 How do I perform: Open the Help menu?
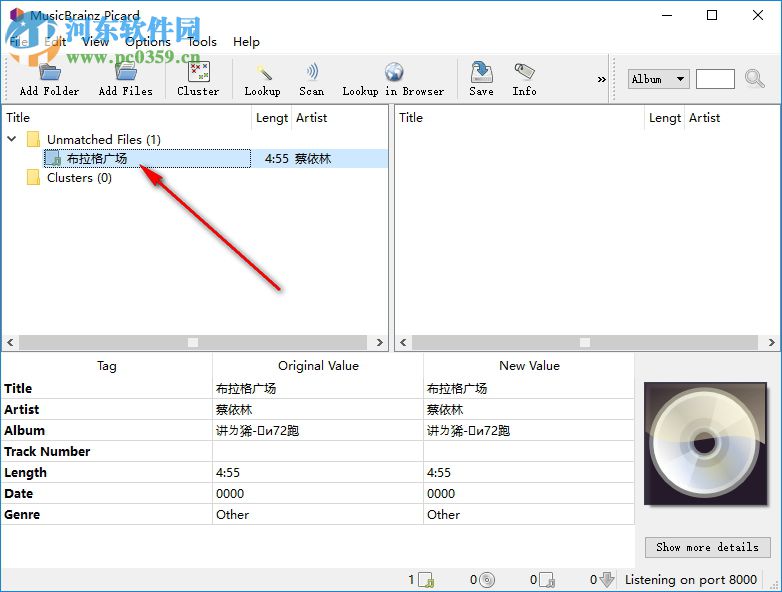pyautogui.click(x=246, y=42)
